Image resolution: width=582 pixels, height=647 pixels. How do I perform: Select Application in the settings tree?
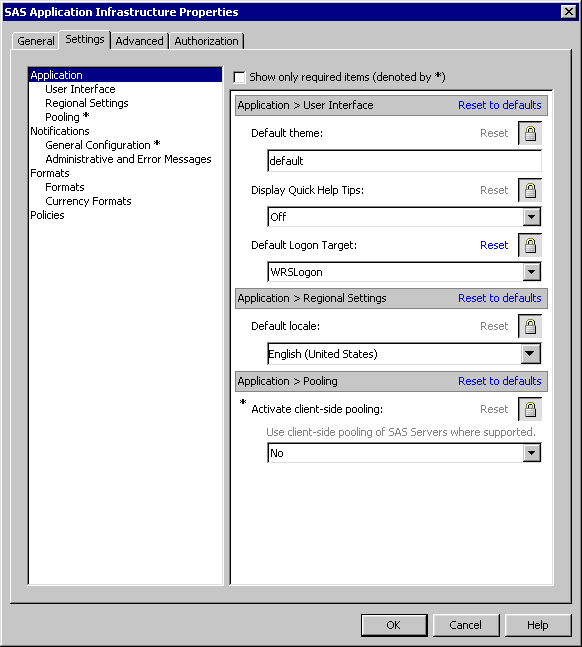click(125, 75)
